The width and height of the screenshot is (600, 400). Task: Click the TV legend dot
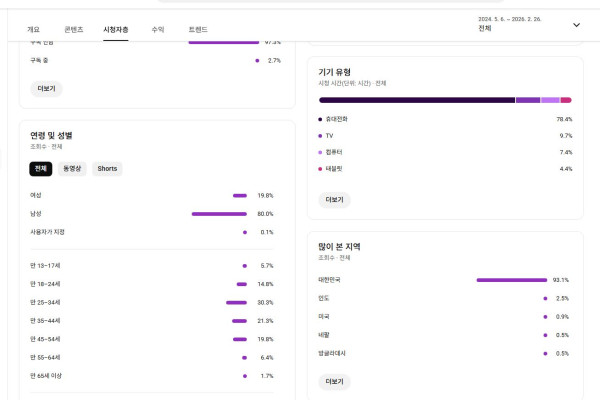click(x=320, y=135)
